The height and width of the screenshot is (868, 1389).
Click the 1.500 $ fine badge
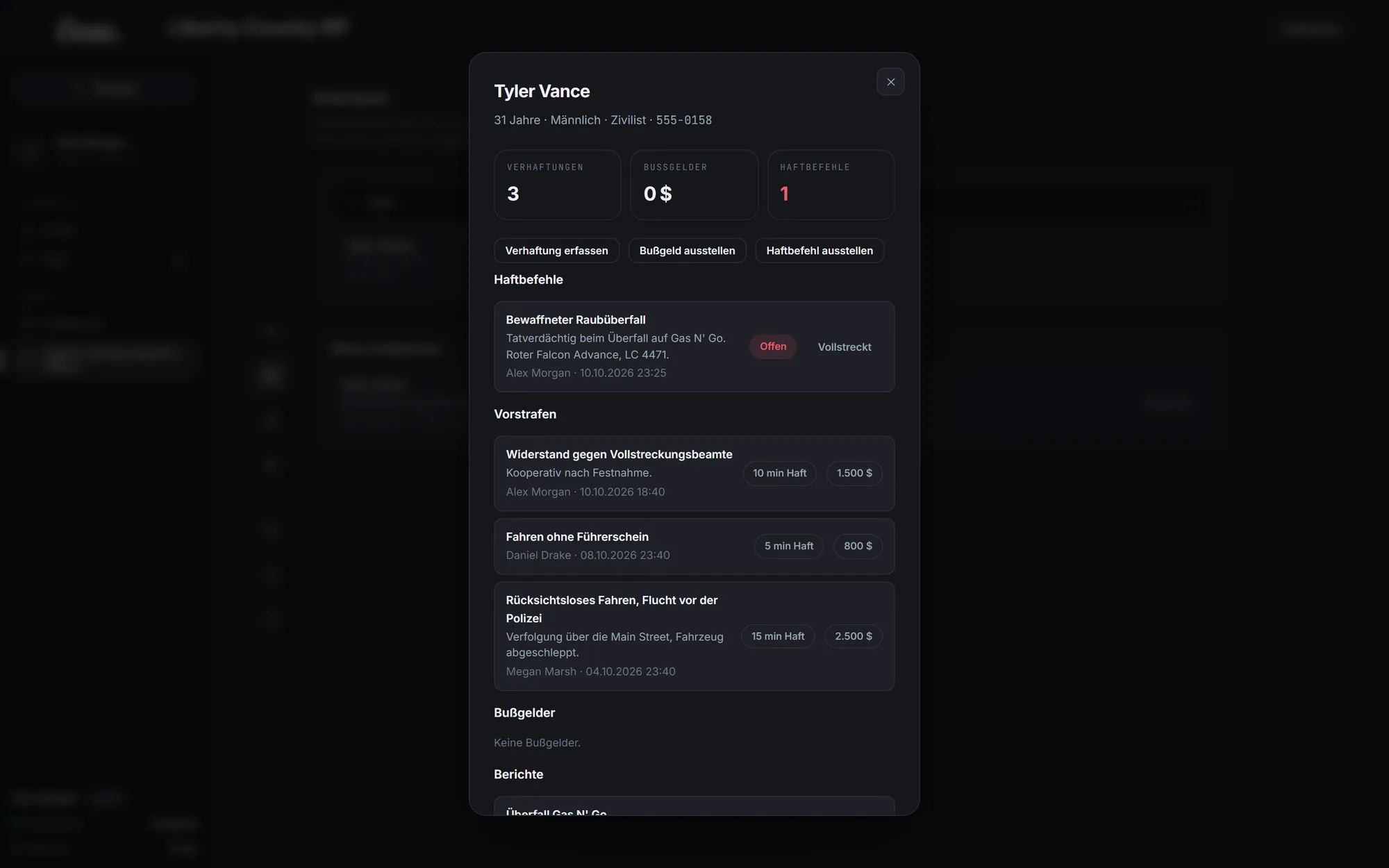pos(854,473)
